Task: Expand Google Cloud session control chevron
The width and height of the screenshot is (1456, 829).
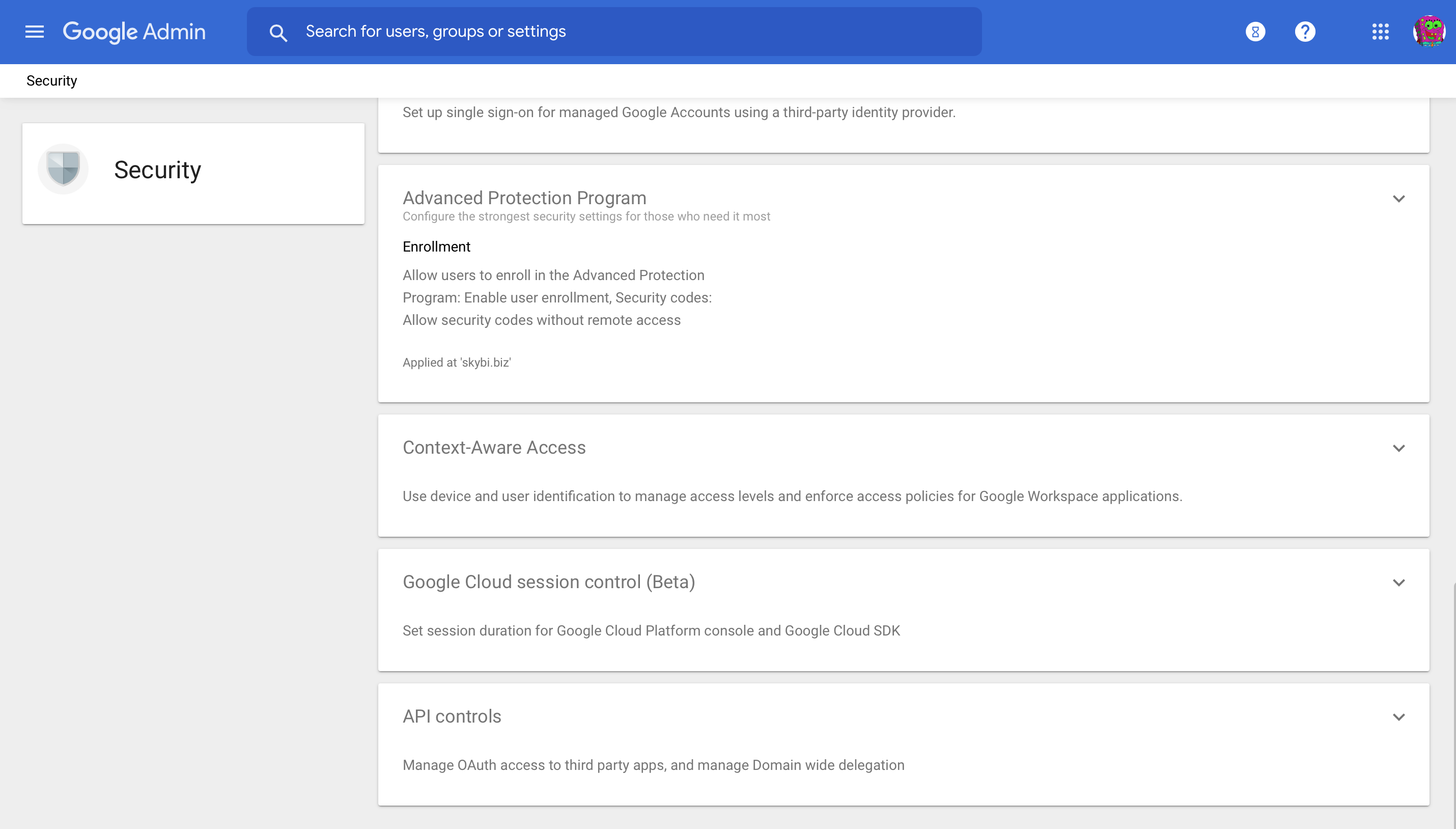Action: point(1398,583)
